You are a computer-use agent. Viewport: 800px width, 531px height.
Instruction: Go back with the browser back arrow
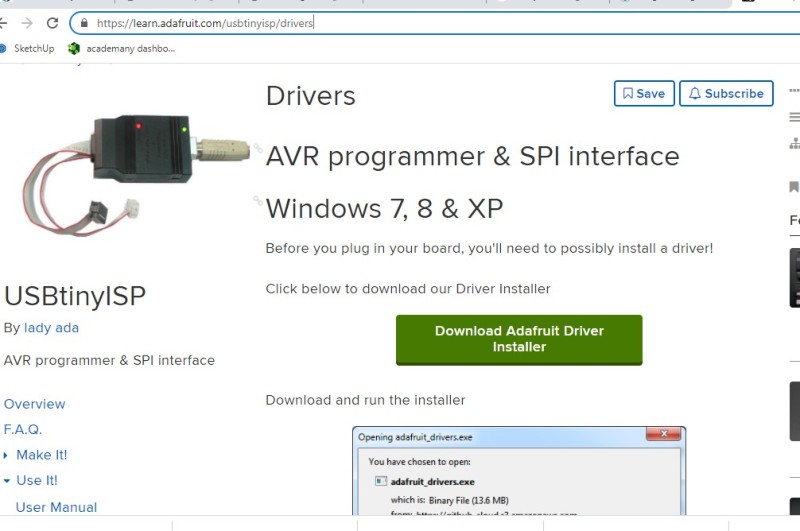[3, 23]
